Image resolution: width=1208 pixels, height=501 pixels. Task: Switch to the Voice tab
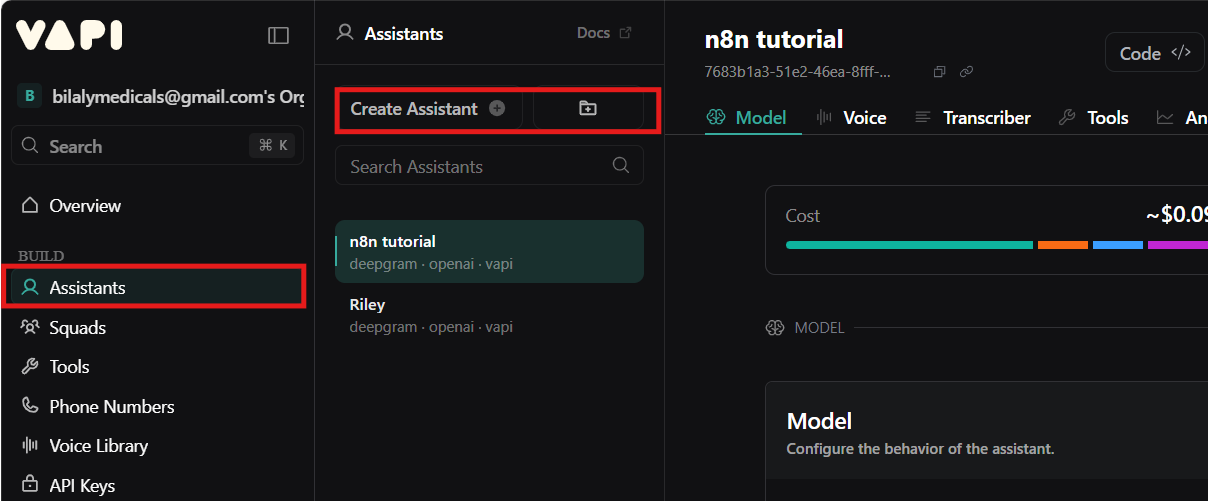point(852,118)
